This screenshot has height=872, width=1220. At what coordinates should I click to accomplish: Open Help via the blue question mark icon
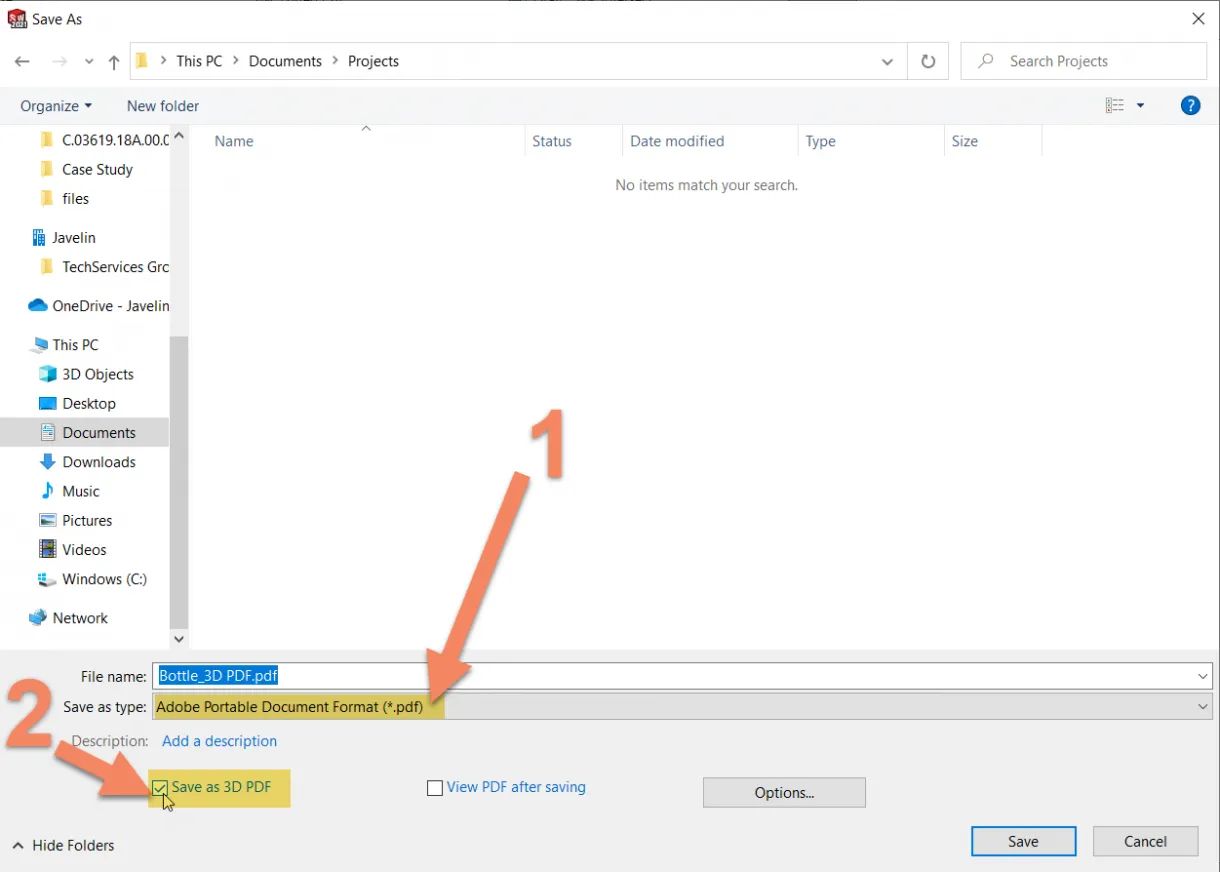(x=1190, y=105)
